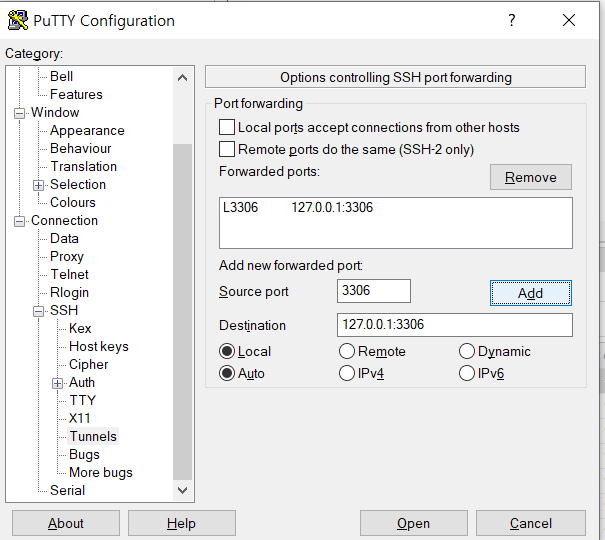Select the IPv6 radio button
This screenshot has width=605, height=540.
(466, 373)
